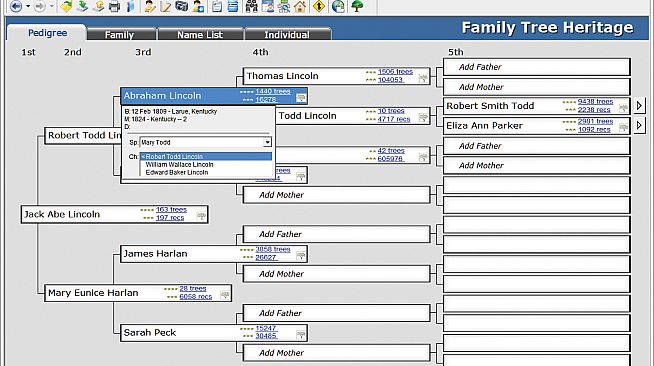Select the Thomas Lincoln box
This screenshot has width=654, height=366.
click(x=336, y=76)
